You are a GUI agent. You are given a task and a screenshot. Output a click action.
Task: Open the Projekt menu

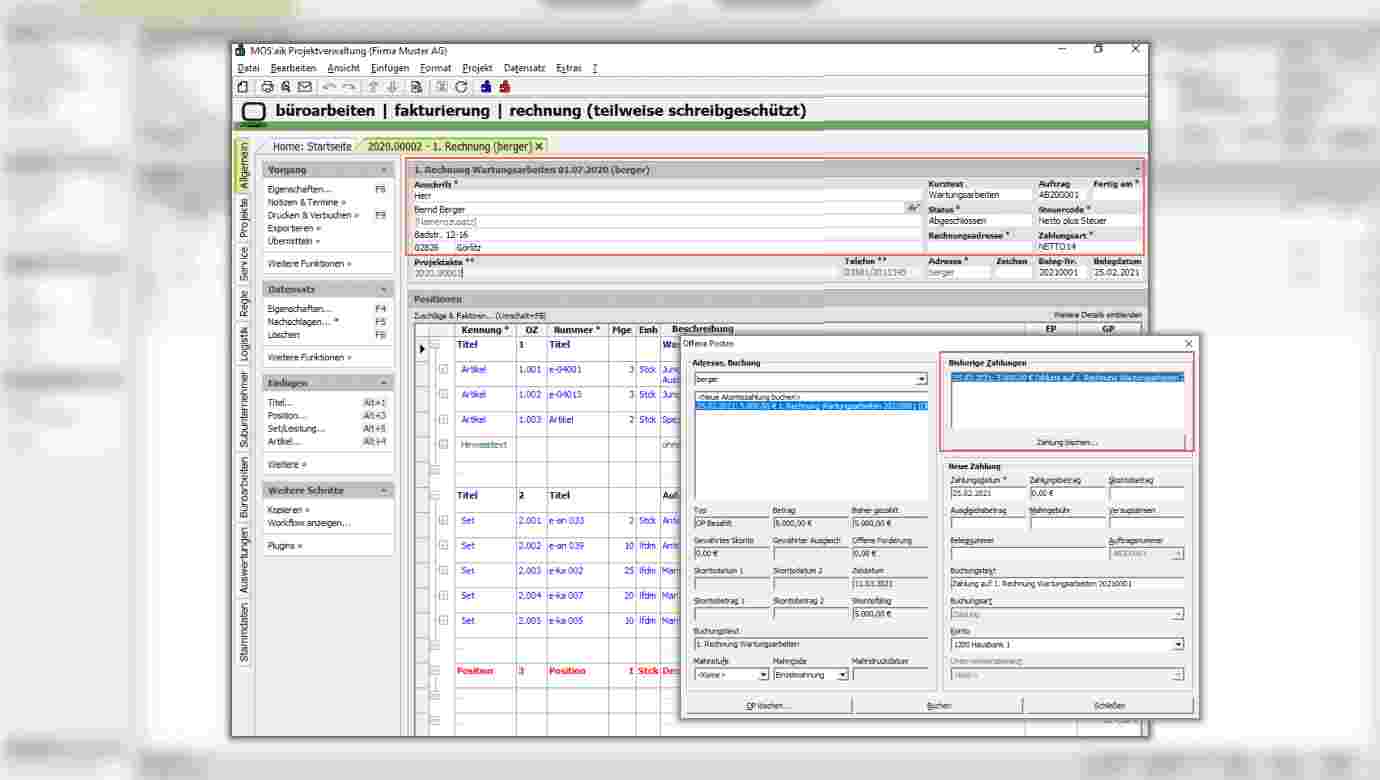(477, 68)
